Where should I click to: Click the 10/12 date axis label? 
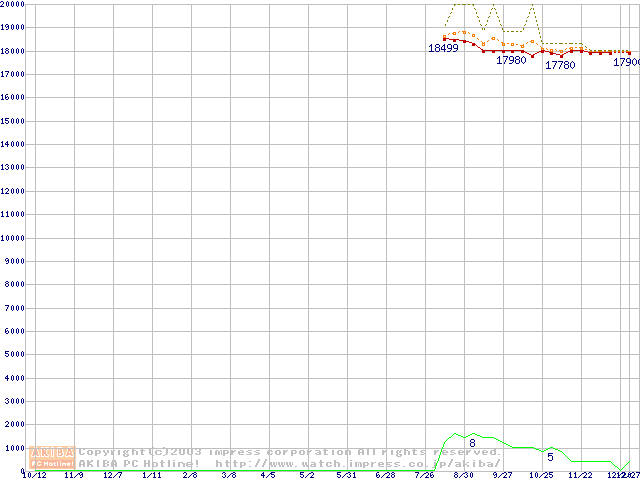pyautogui.click(x=34, y=476)
